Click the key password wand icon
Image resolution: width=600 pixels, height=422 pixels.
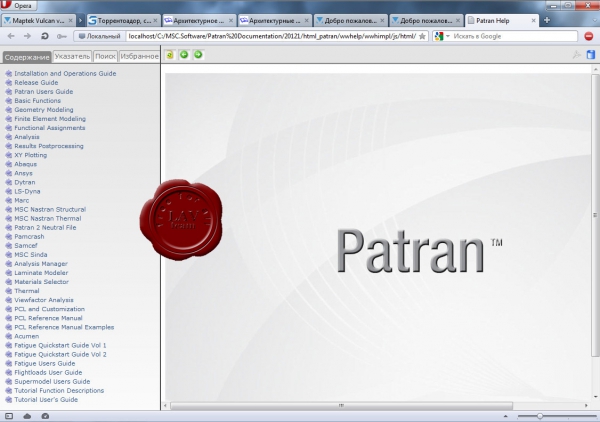pyautogui.click(x=61, y=36)
